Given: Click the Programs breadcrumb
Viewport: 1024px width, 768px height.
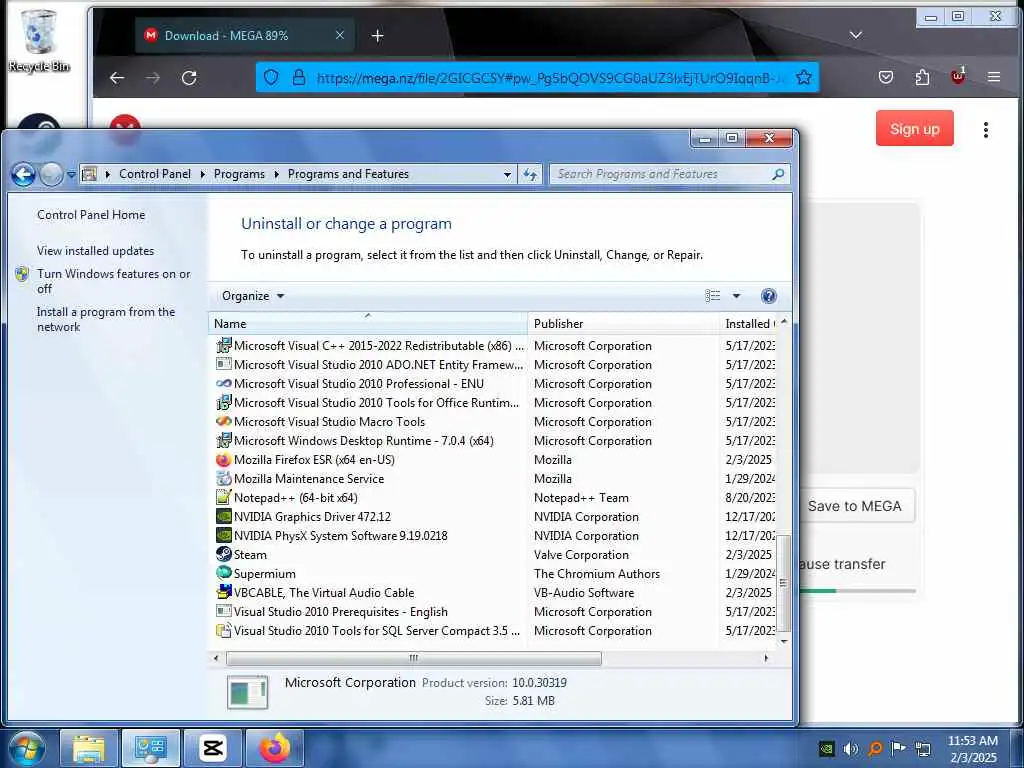Looking at the screenshot, I should click(x=239, y=174).
